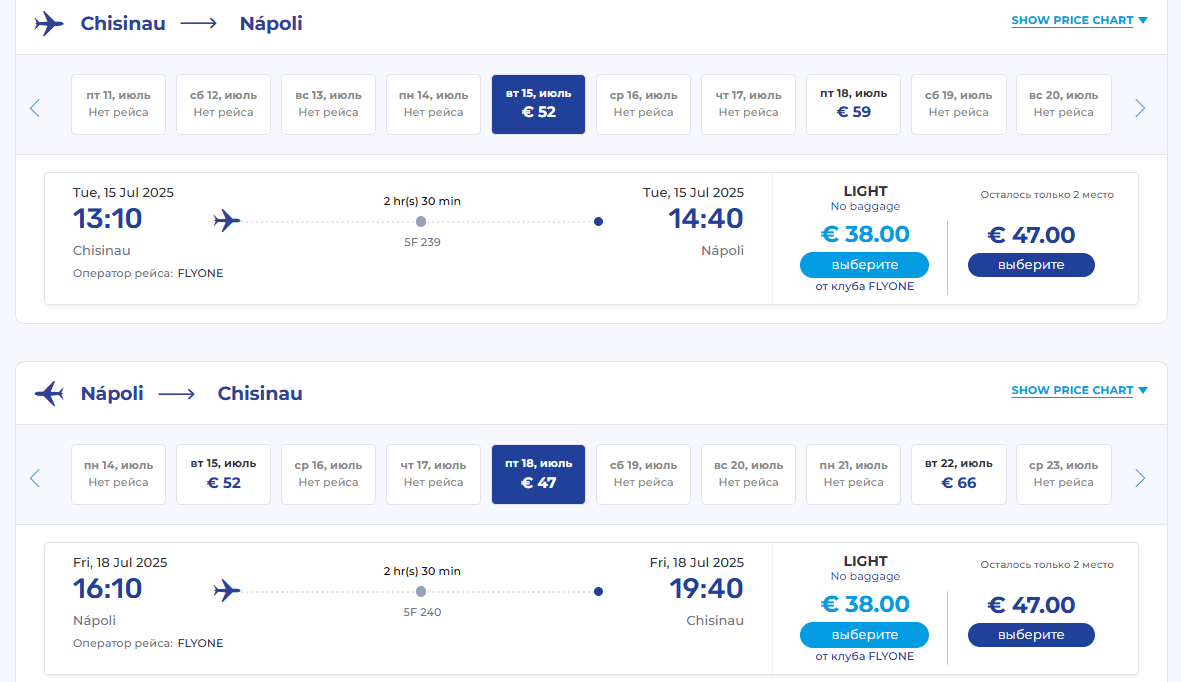Select return date Fri 18 July € 47
The height and width of the screenshot is (682, 1181).
(539, 474)
